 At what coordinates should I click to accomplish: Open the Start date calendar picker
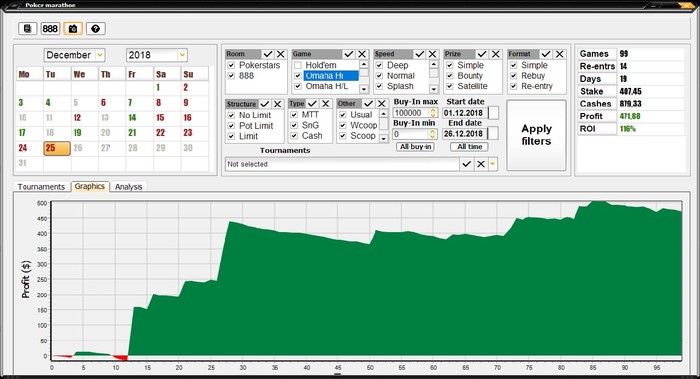pyautogui.click(x=493, y=113)
